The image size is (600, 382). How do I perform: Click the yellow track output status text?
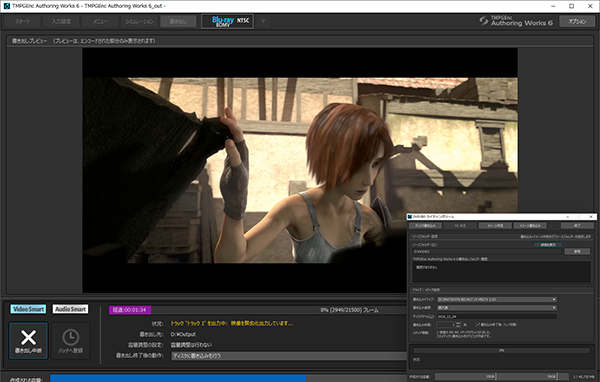[232, 323]
